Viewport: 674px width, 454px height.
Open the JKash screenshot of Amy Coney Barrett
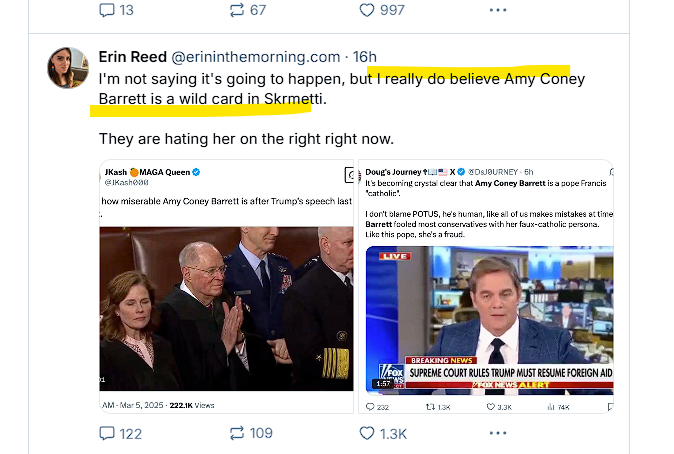pos(225,308)
